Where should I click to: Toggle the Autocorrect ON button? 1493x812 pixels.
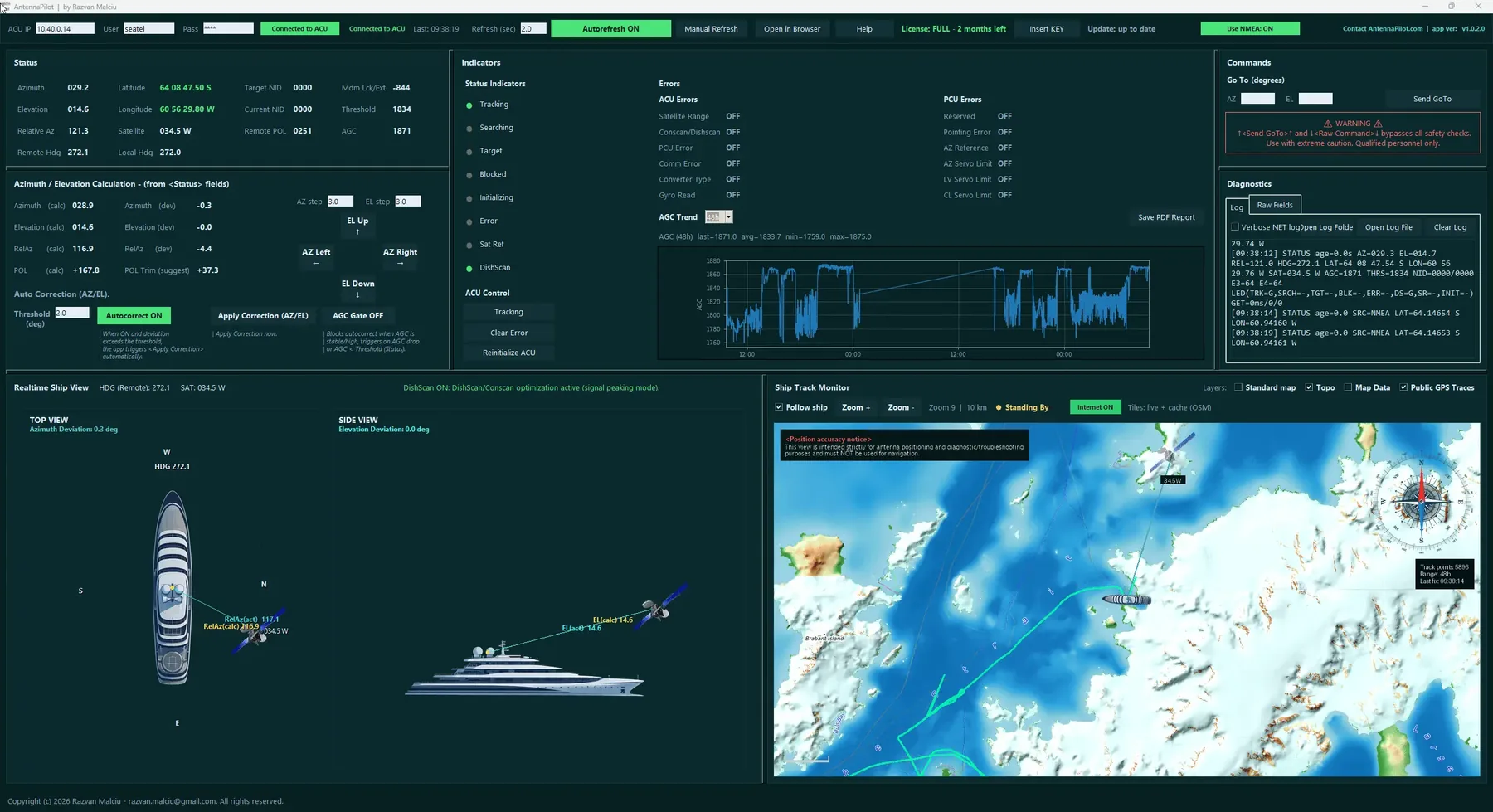pos(134,316)
